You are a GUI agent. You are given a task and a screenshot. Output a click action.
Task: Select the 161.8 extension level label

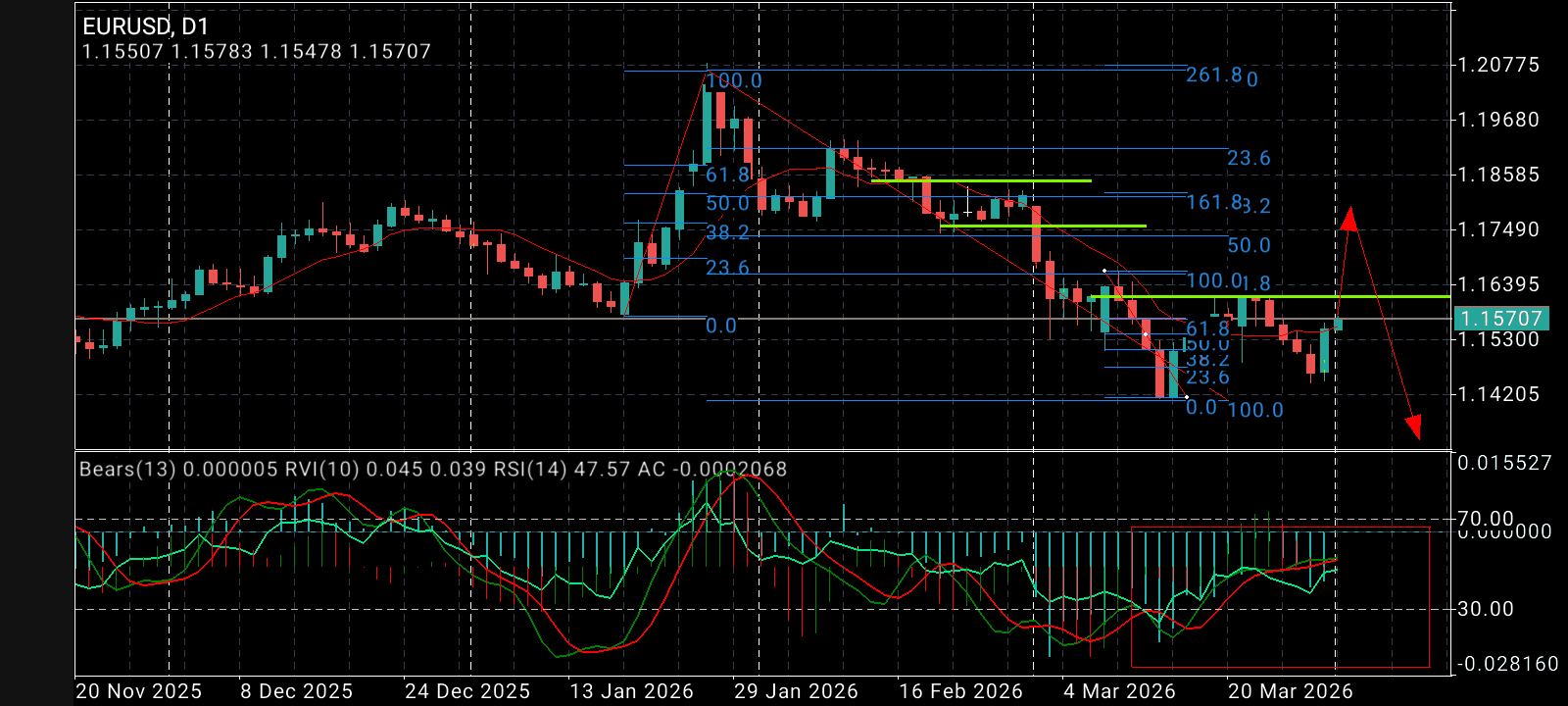pyautogui.click(x=1213, y=202)
